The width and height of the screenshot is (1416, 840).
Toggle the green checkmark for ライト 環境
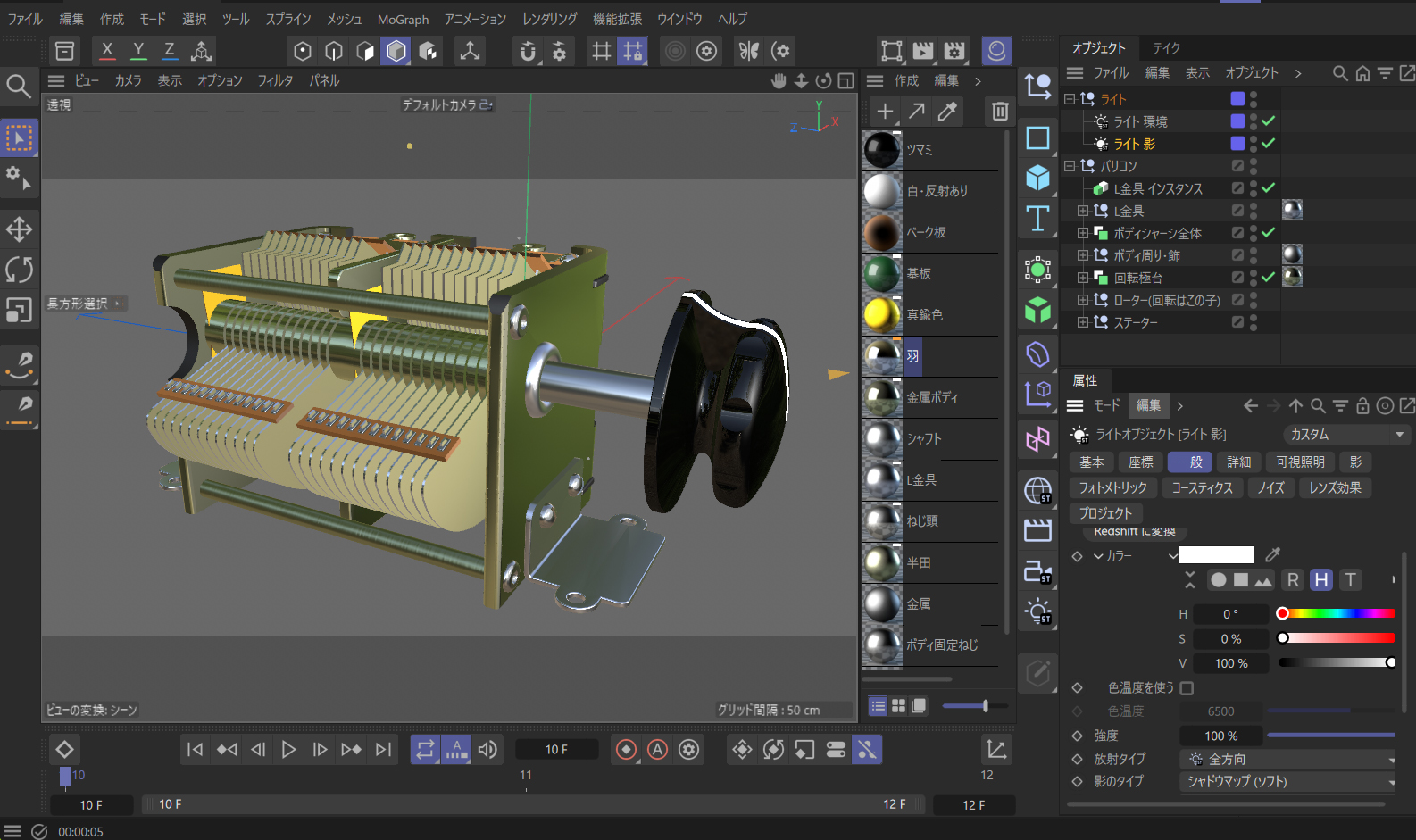click(x=1269, y=121)
